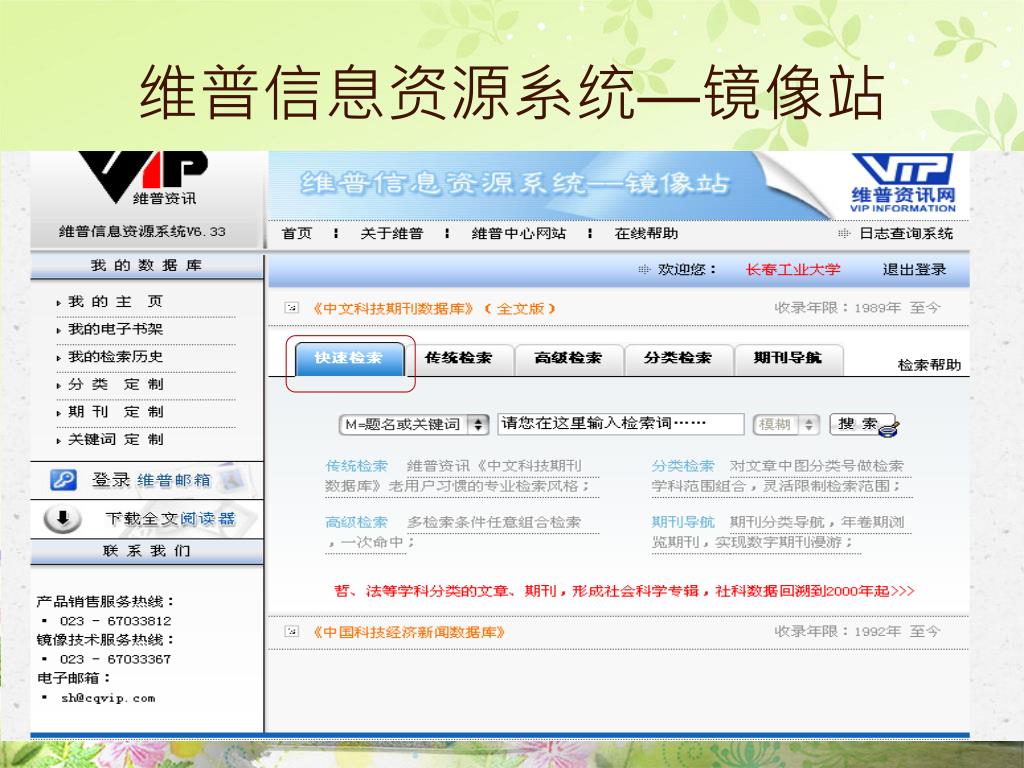Open 关于维普 navigation item
Screen dimensions: 1024x768
tap(392, 234)
